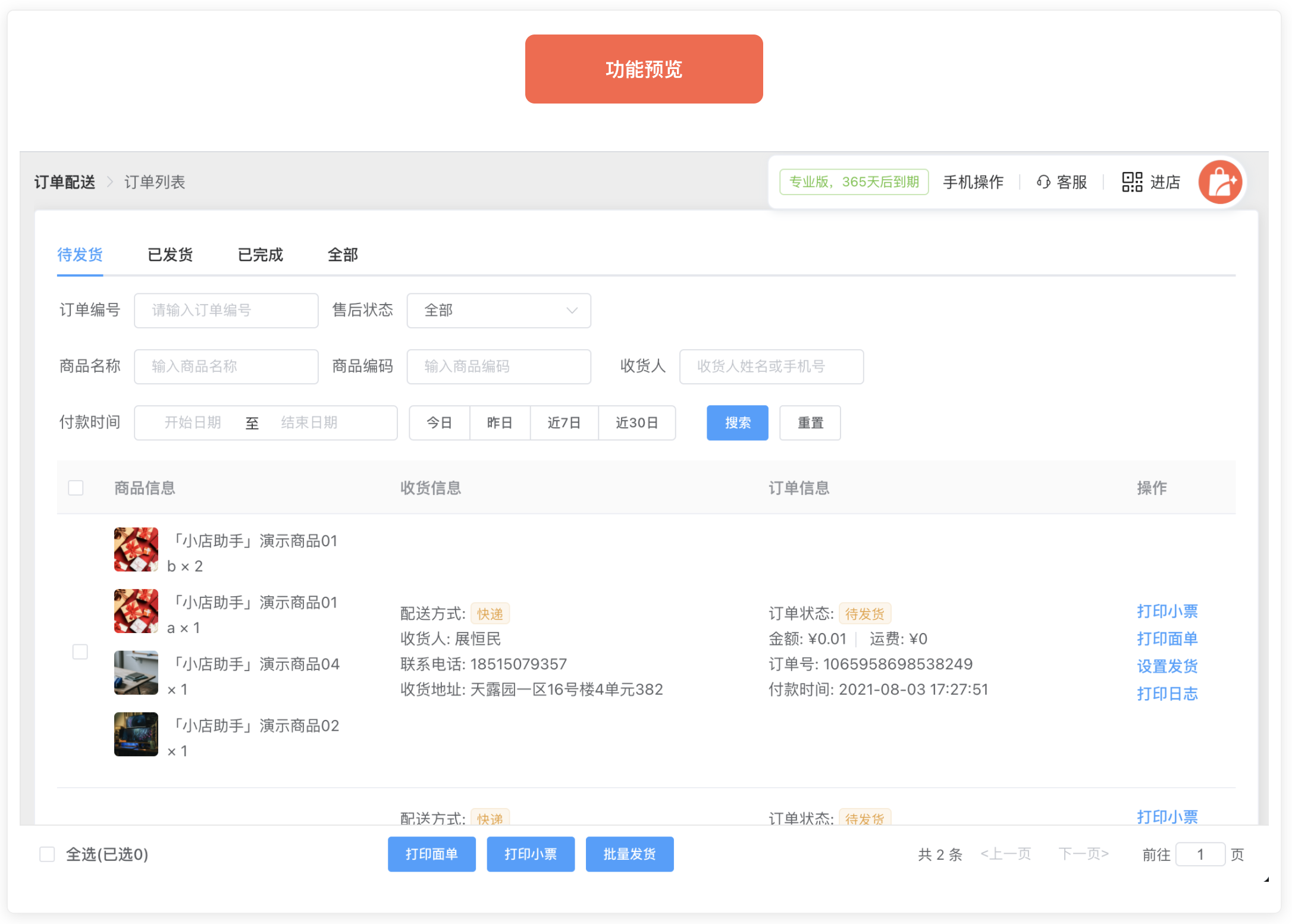
Task: Click 收货人: 展恒民 text
Action: point(450,640)
